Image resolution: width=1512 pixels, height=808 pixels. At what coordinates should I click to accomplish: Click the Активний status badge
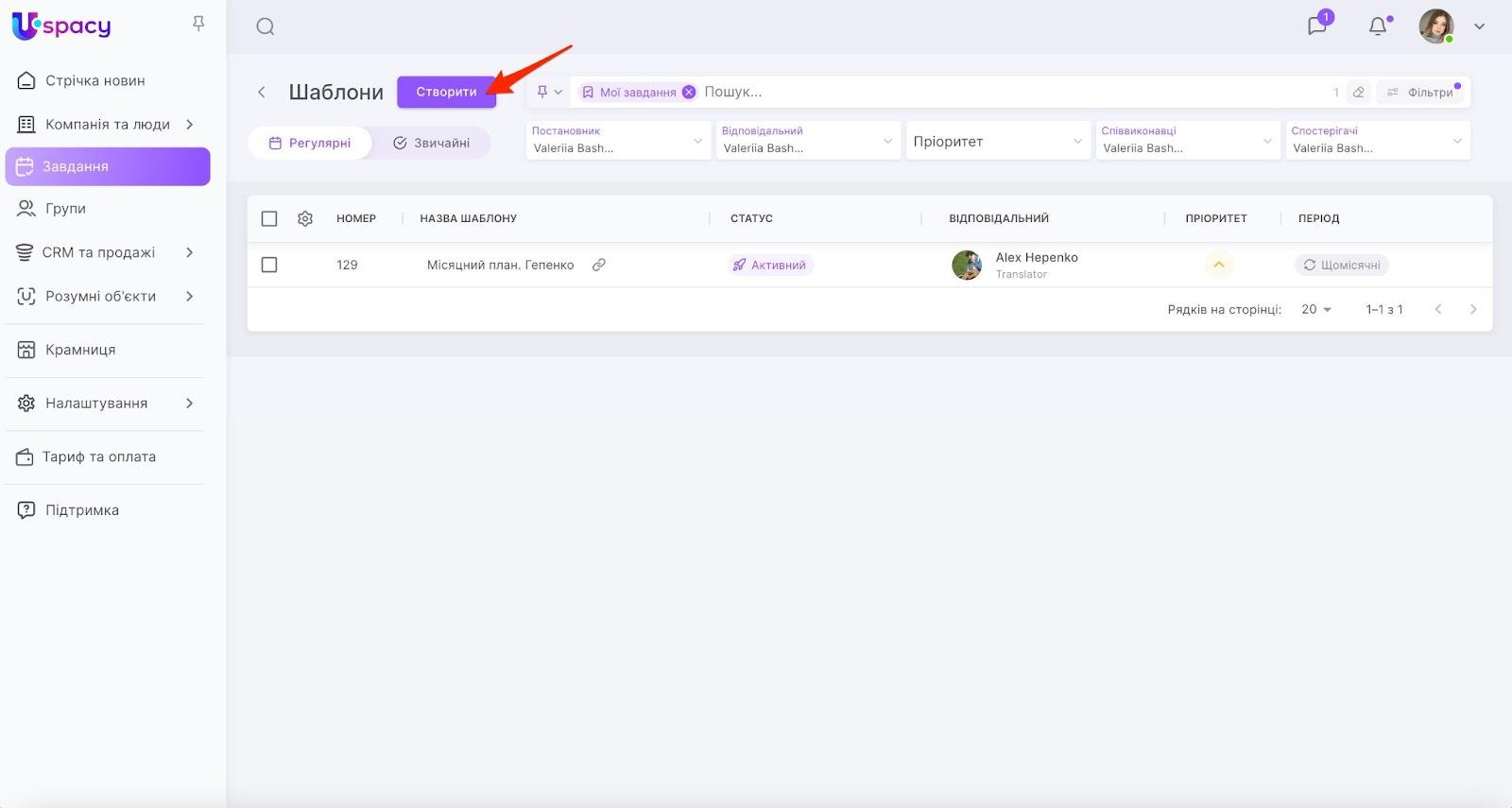(770, 265)
